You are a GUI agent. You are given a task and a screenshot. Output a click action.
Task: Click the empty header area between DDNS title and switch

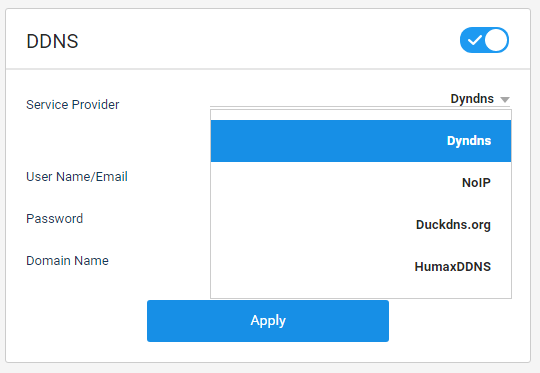[x=269, y=40]
